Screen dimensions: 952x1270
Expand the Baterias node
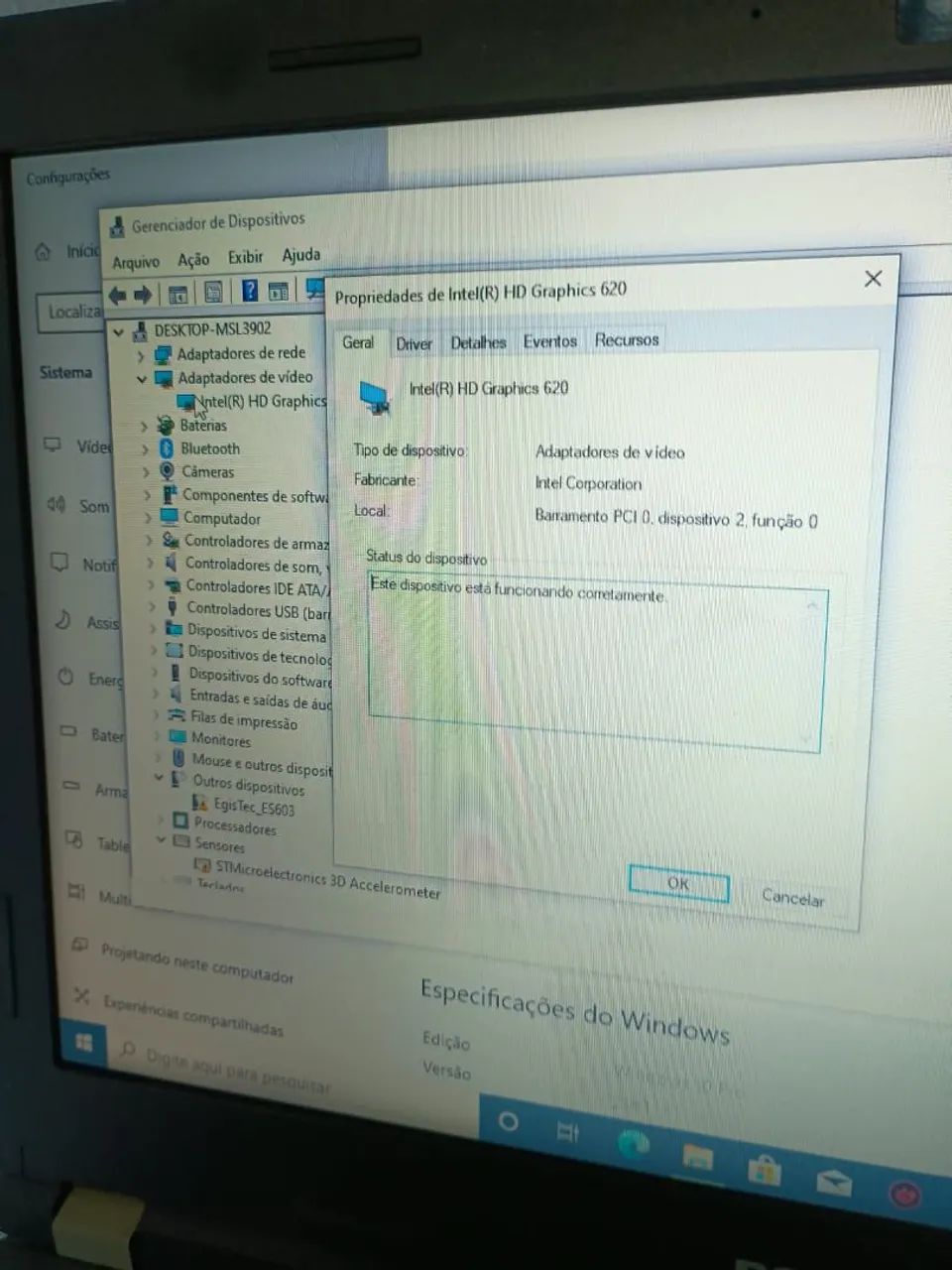tap(145, 427)
